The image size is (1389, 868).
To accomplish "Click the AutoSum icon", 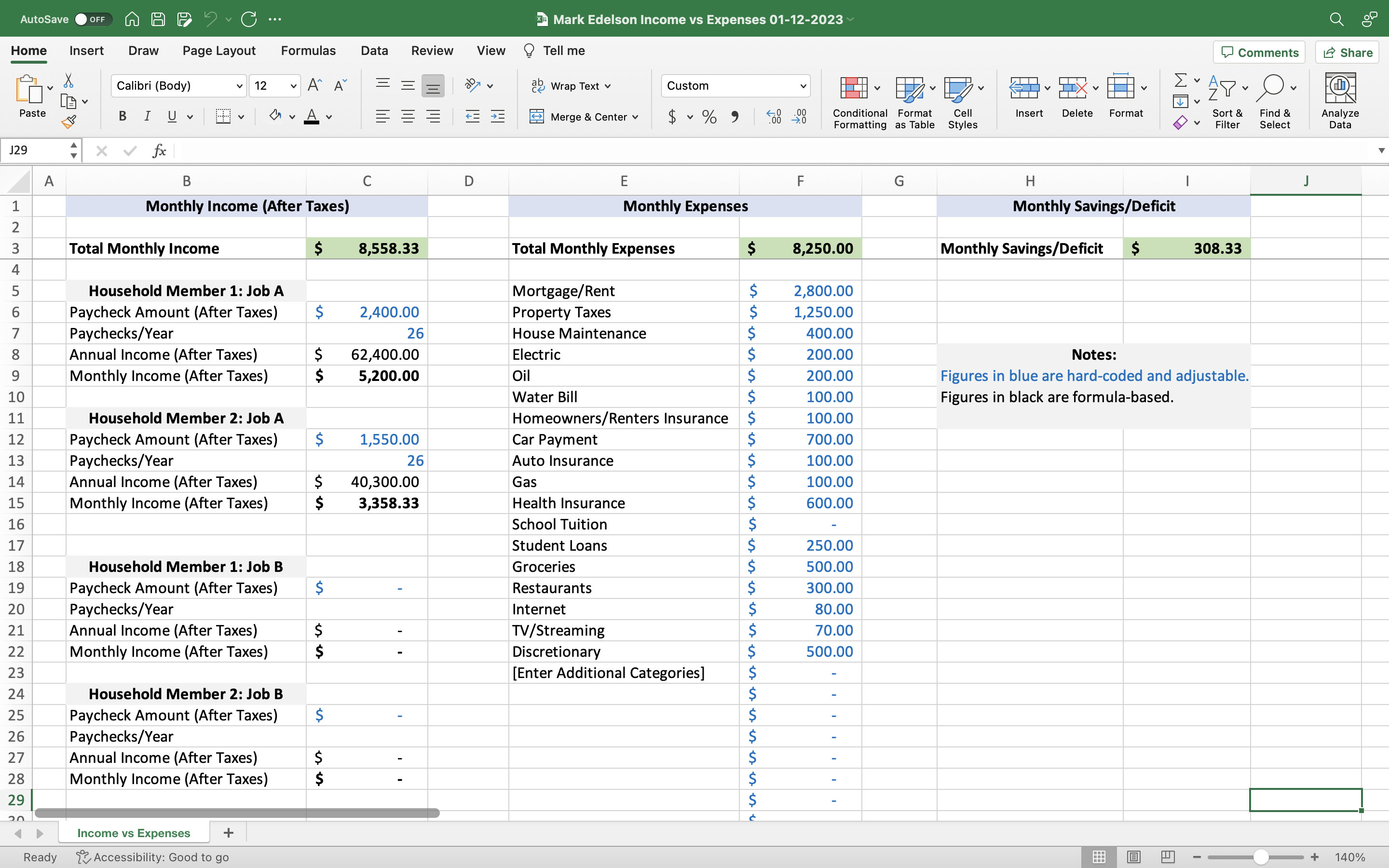I will click(1182, 81).
